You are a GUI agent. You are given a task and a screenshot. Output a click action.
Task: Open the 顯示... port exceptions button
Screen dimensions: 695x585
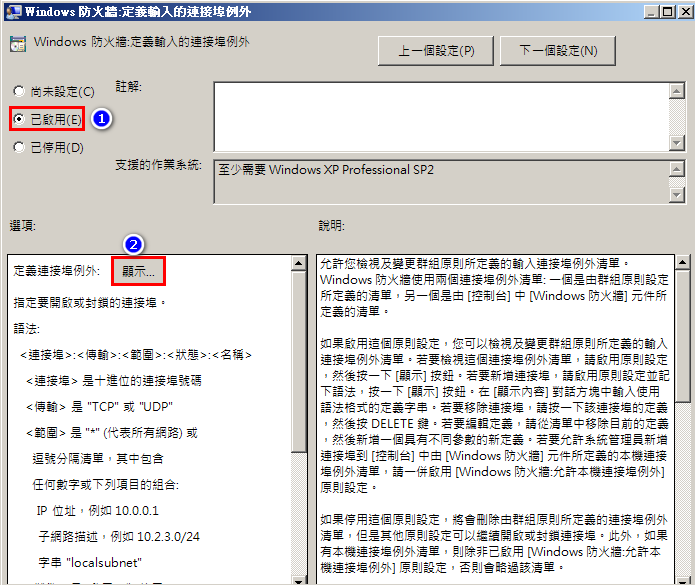(x=138, y=271)
